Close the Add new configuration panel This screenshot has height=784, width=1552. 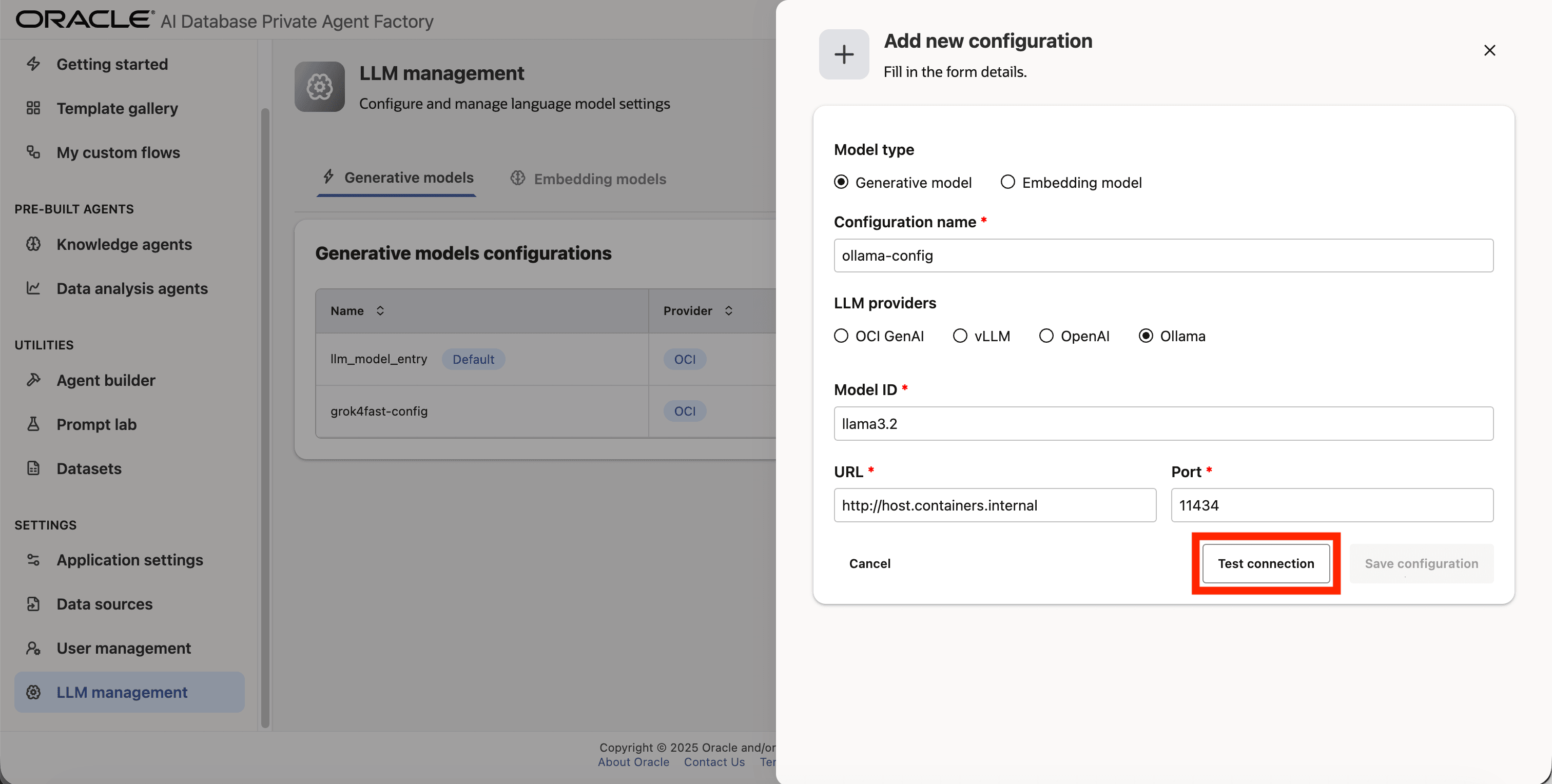[x=1489, y=51]
